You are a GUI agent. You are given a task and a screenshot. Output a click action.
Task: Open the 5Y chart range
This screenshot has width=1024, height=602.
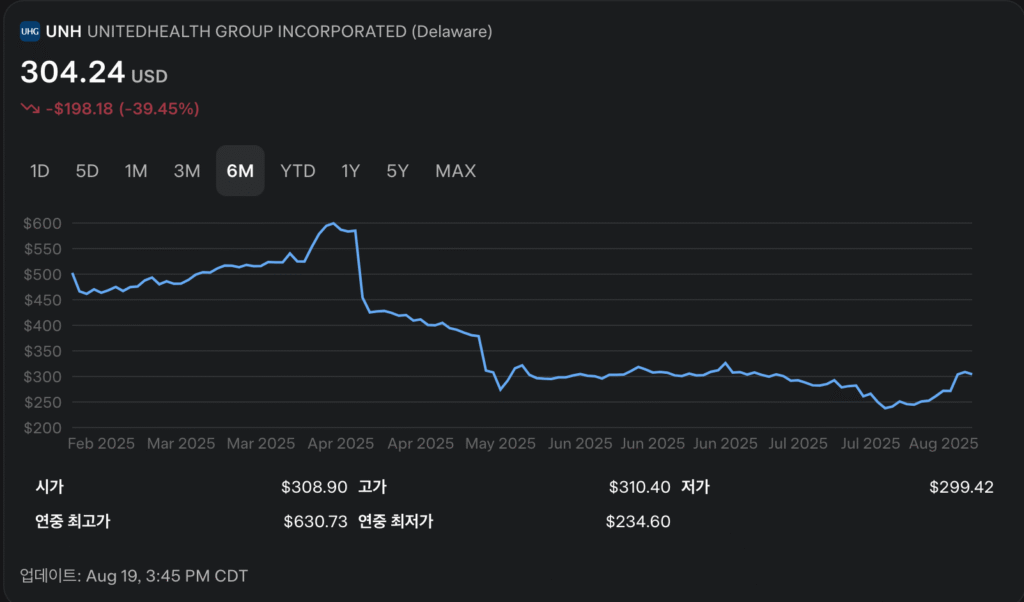(x=398, y=171)
